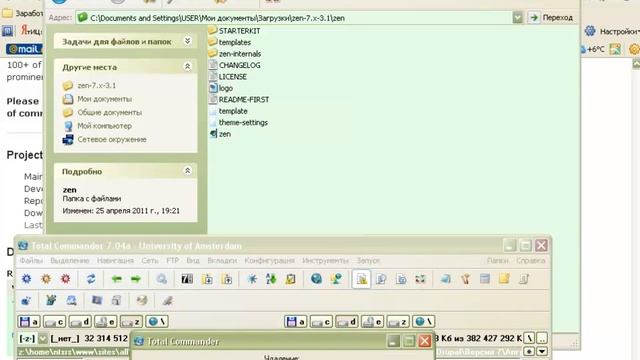Open the Запуск menu

(x=368, y=260)
